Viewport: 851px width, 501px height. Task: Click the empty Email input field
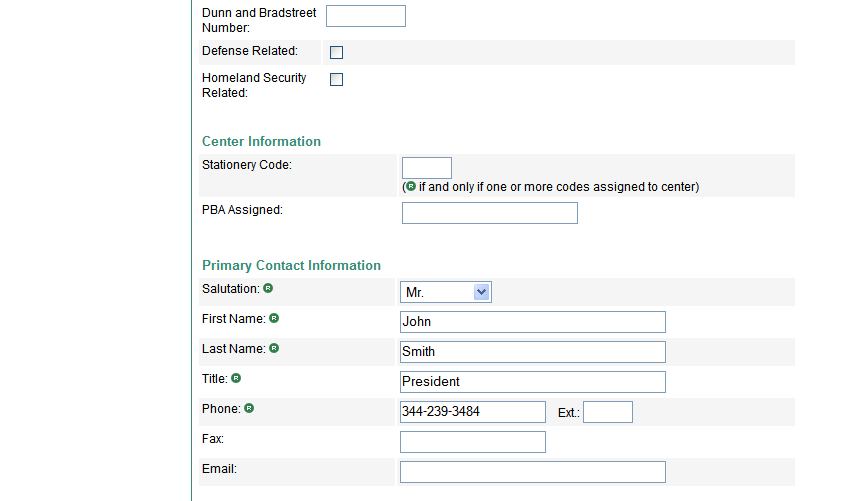[x=533, y=472]
